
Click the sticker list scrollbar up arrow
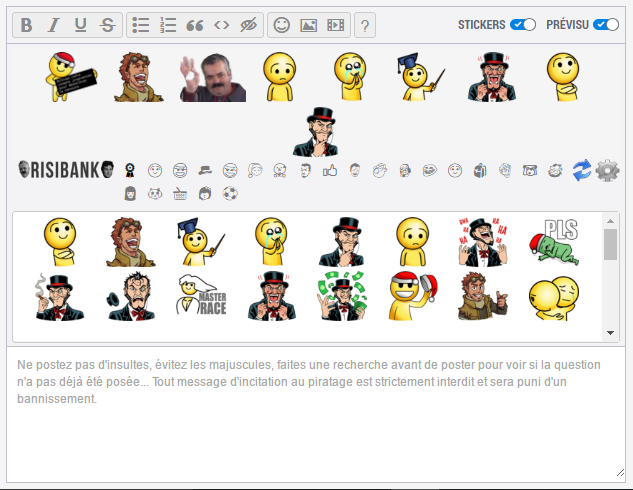pos(610,221)
